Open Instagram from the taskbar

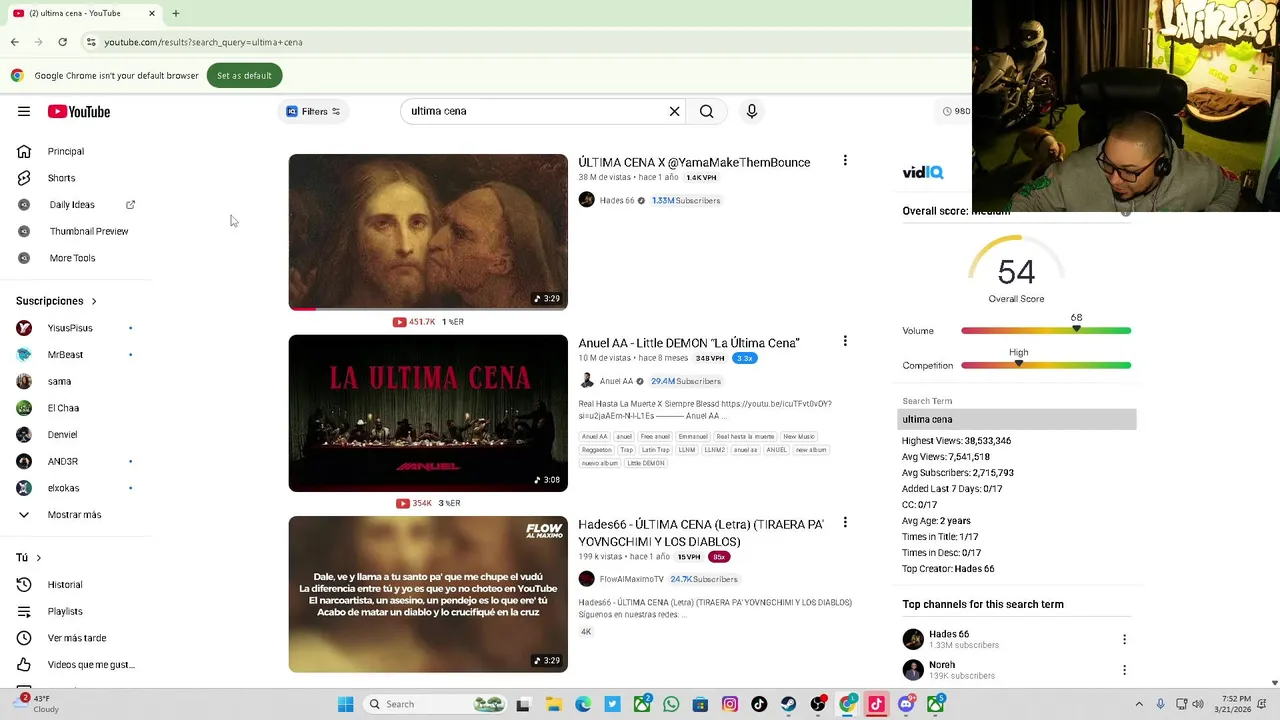(730, 704)
